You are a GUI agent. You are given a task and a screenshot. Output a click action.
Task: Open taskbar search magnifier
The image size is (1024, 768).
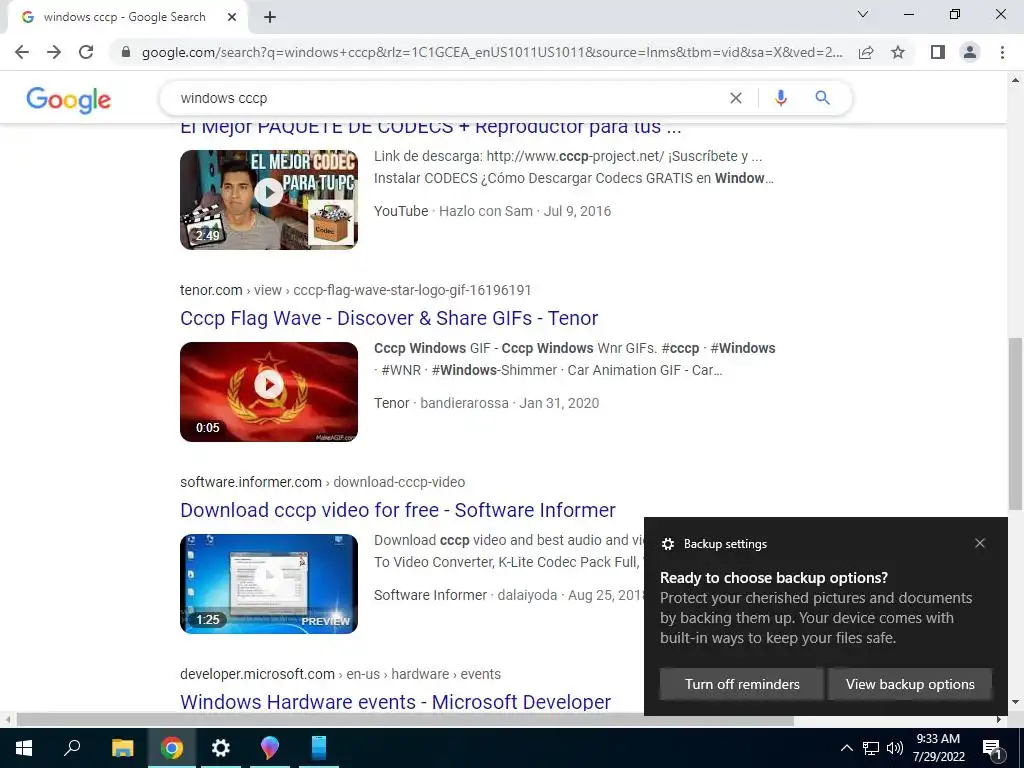coord(72,748)
